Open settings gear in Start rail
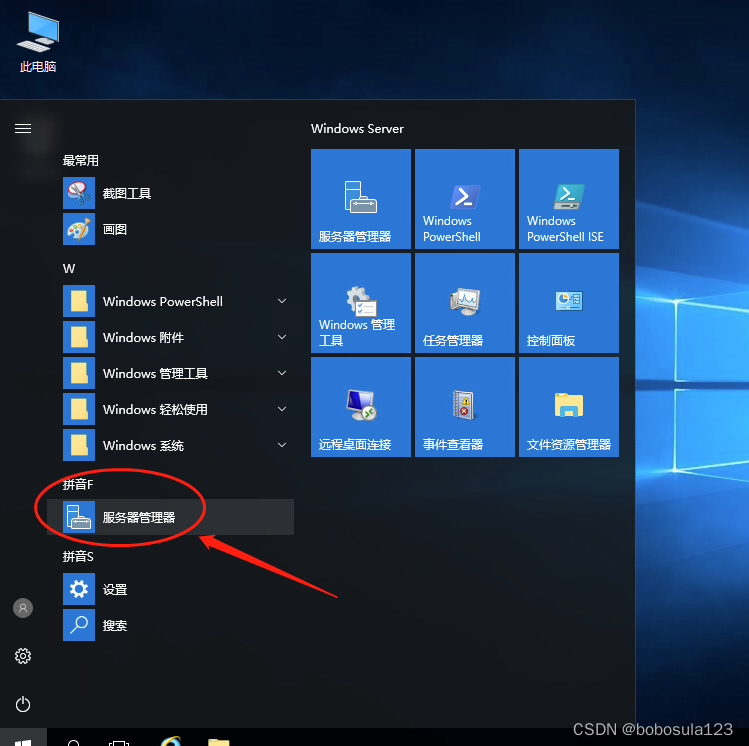This screenshot has height=746, width=749. tap(23, 656)
